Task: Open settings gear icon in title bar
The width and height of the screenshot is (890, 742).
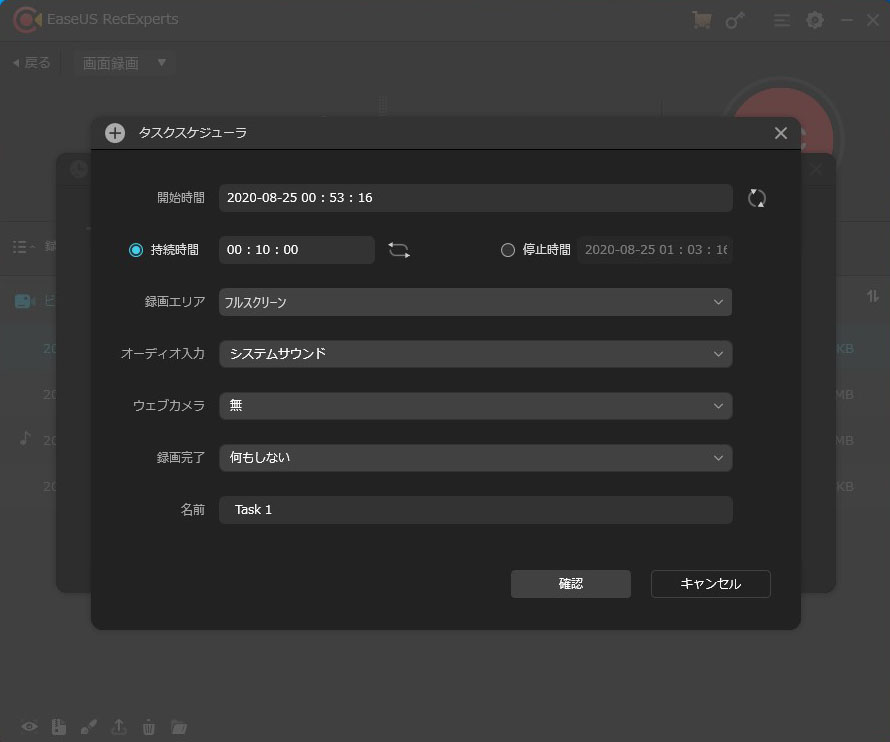Action: [x=815, y=20]
